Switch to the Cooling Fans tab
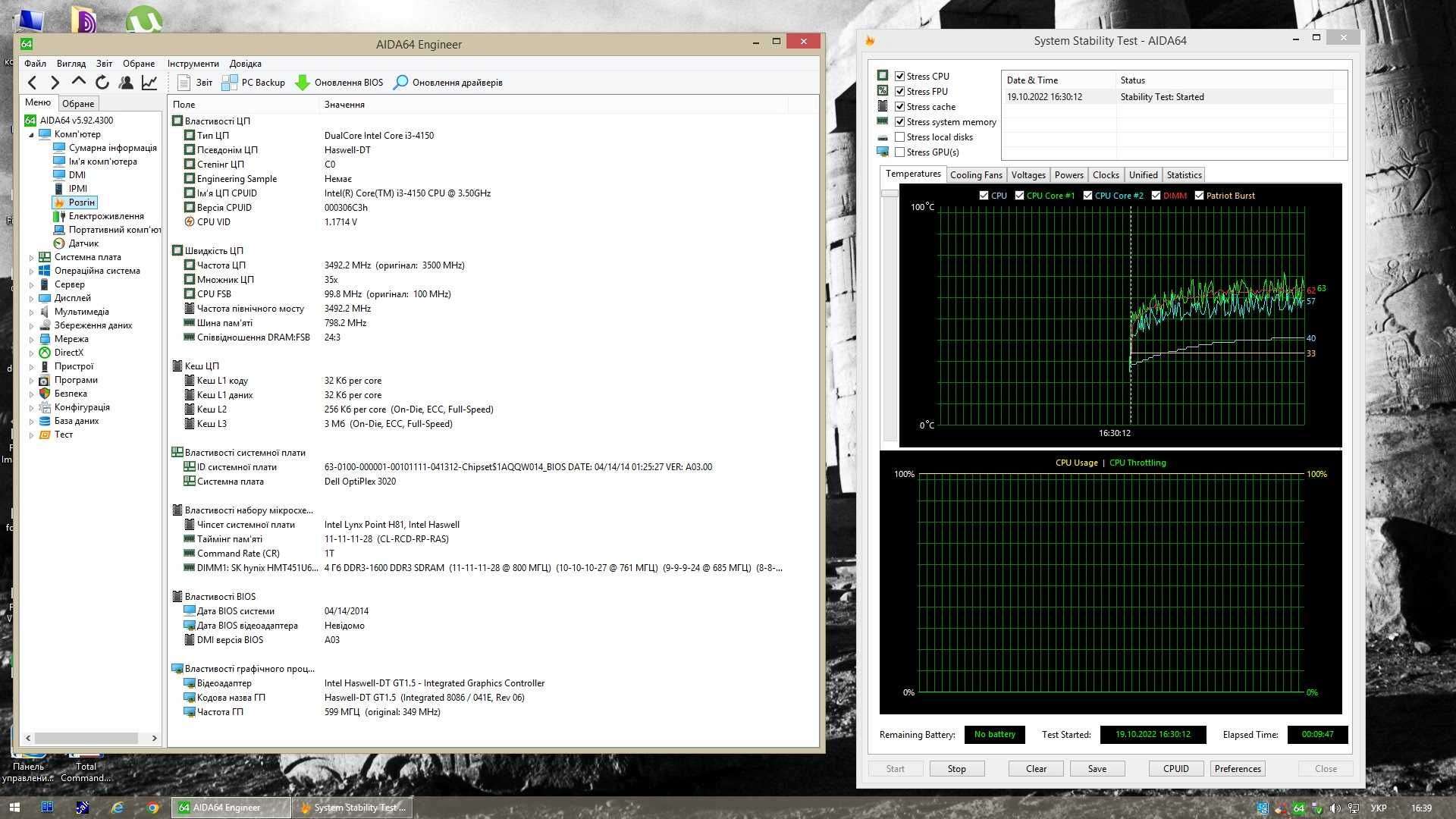1456x819 pixels. click(x=976, y=175)
